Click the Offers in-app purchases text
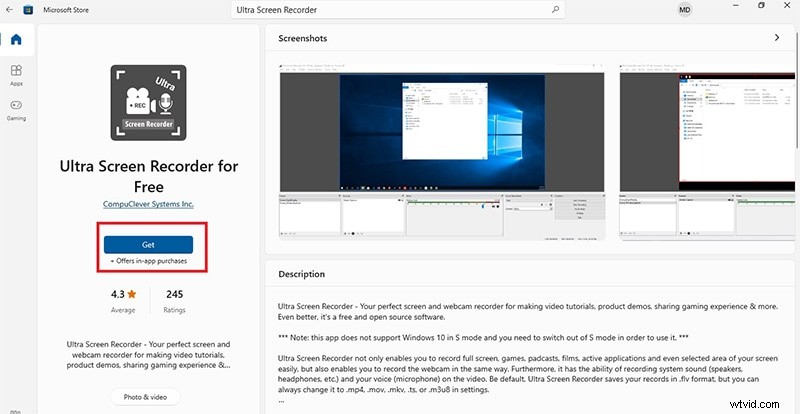This screenshot has height=414, width=800. tap(148, 261)
